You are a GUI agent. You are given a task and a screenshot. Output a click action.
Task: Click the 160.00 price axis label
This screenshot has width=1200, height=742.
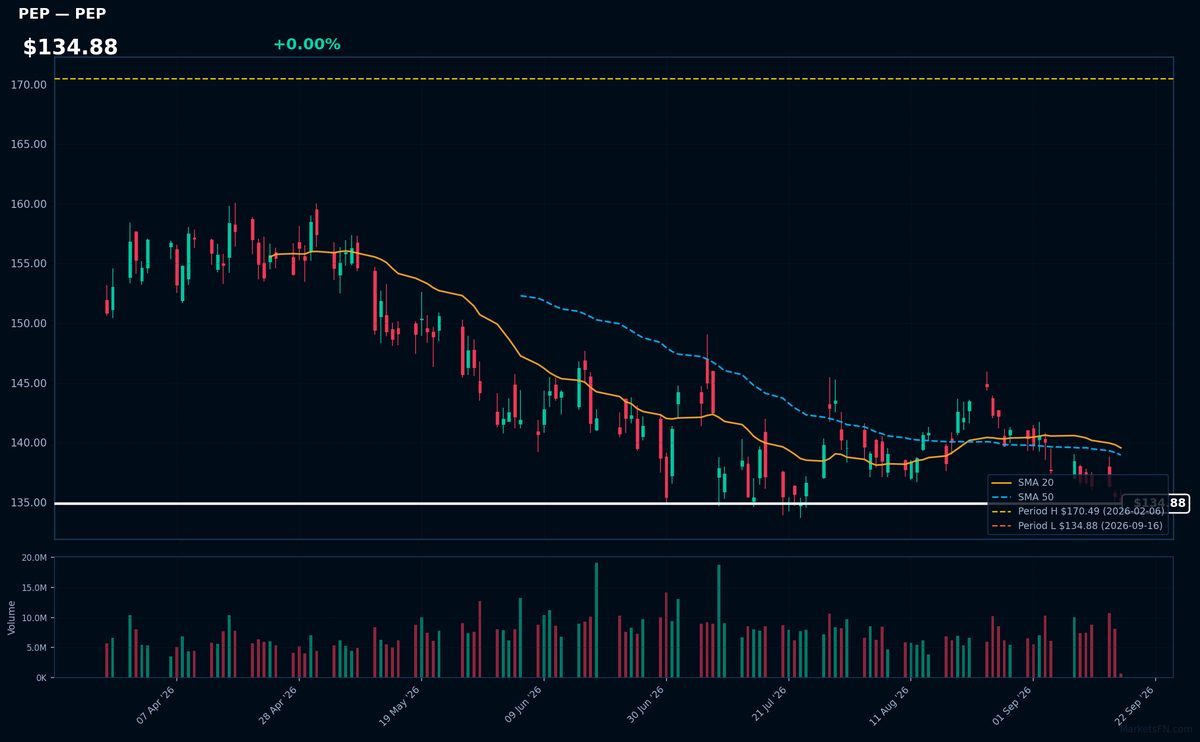coord(29,204)
